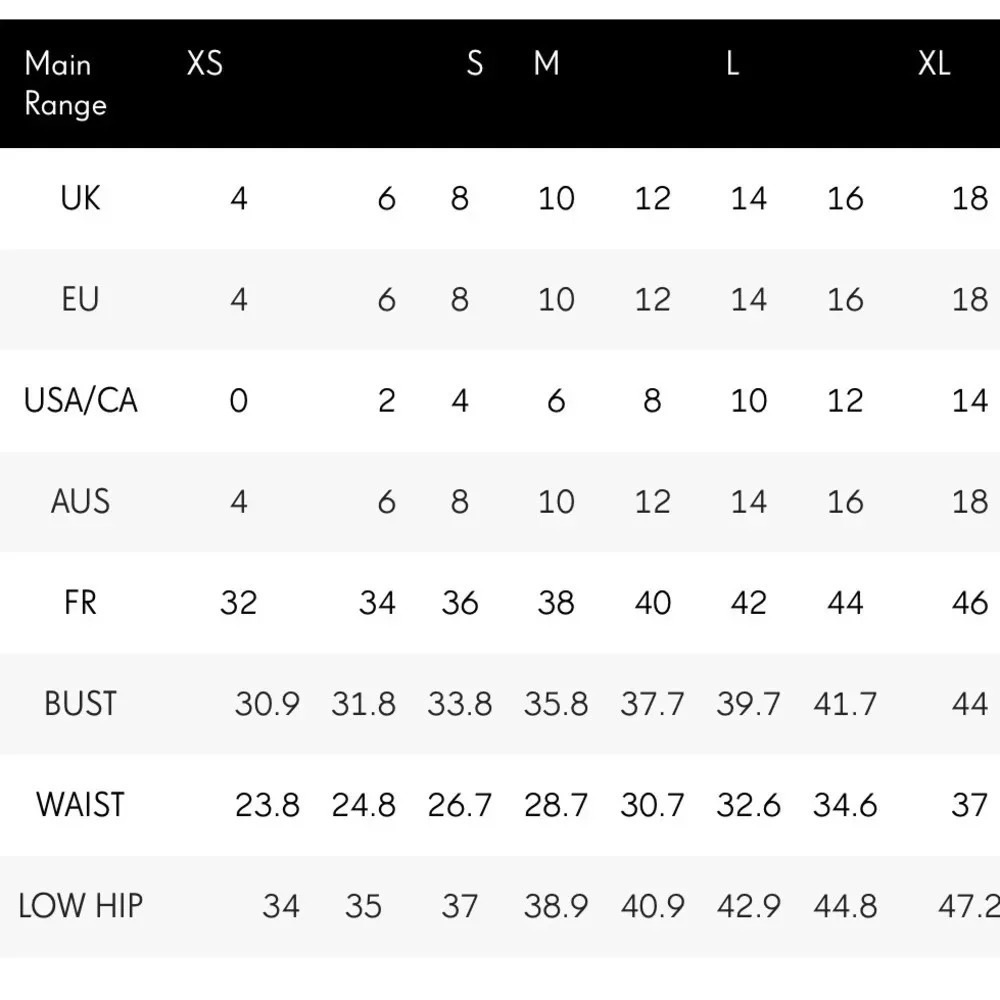Click the Main Range header label

pyautogui.click(x=65, y=84)
